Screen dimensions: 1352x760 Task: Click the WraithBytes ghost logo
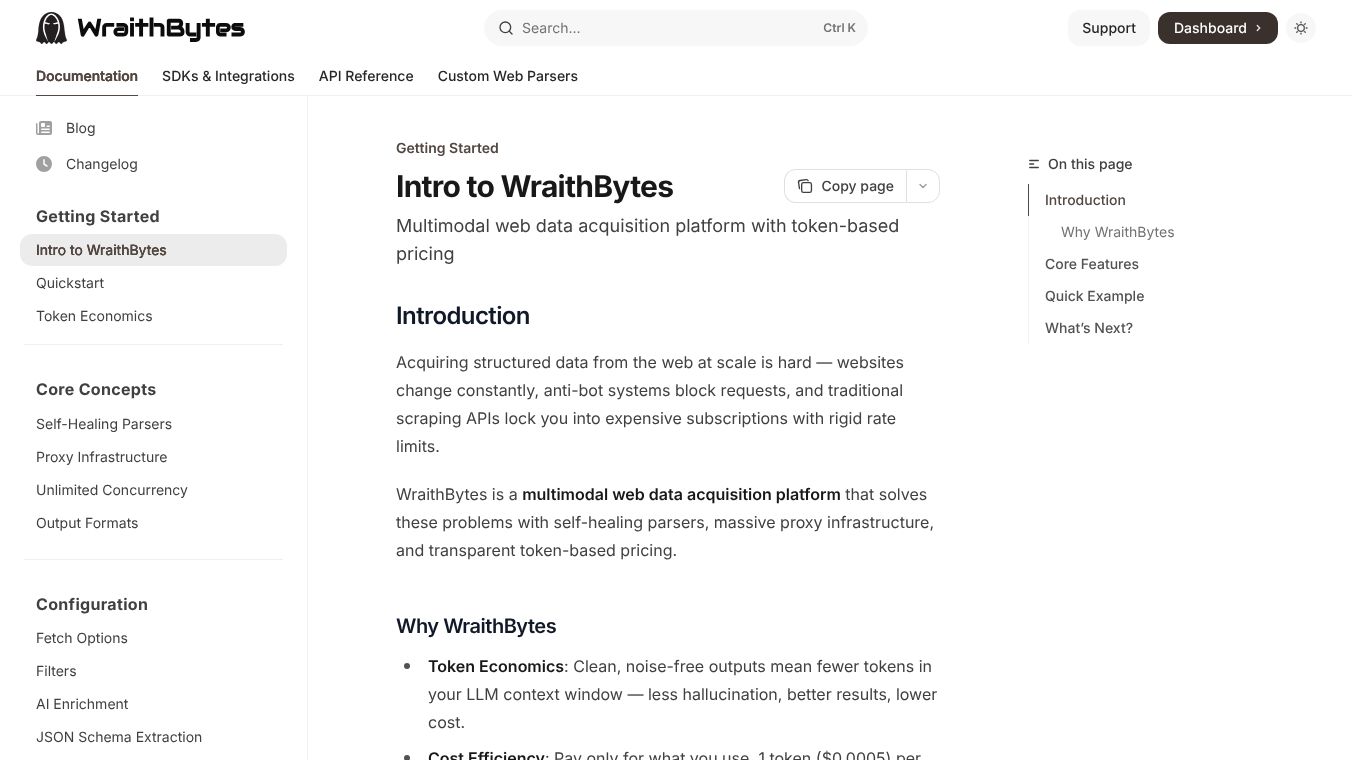tap(51, 27)
